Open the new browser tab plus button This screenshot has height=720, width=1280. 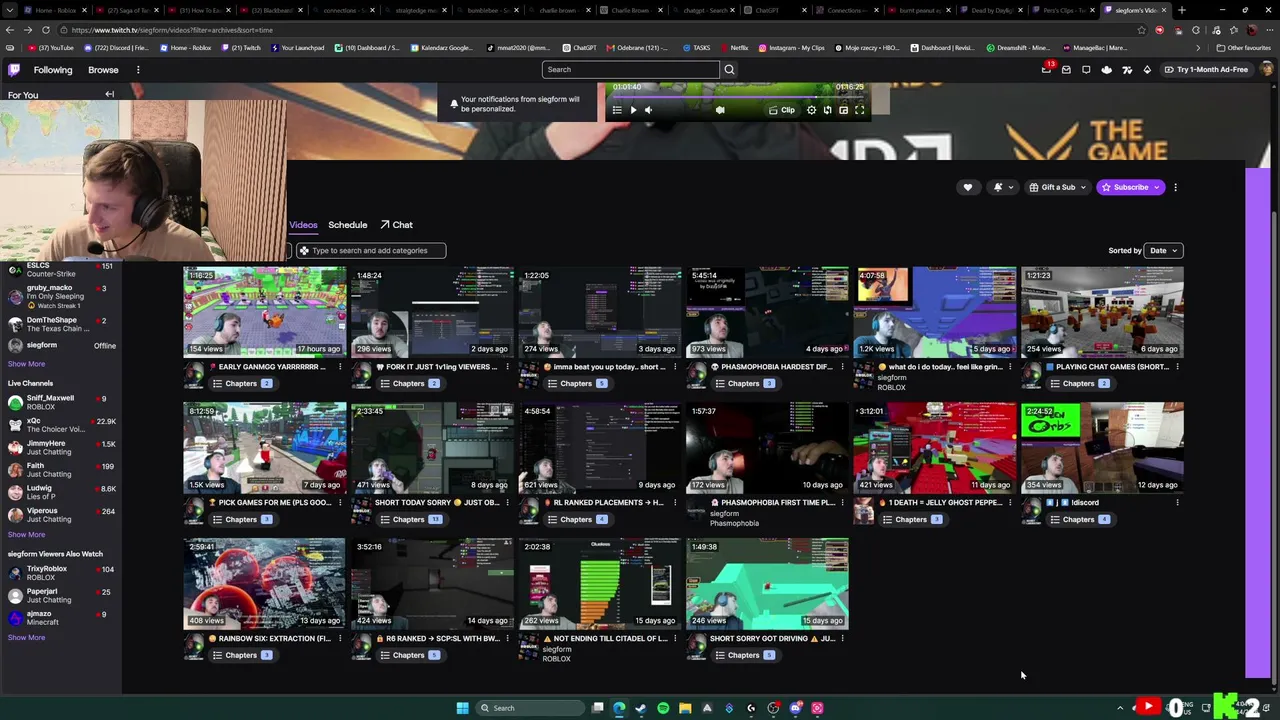coord(1182,10)
